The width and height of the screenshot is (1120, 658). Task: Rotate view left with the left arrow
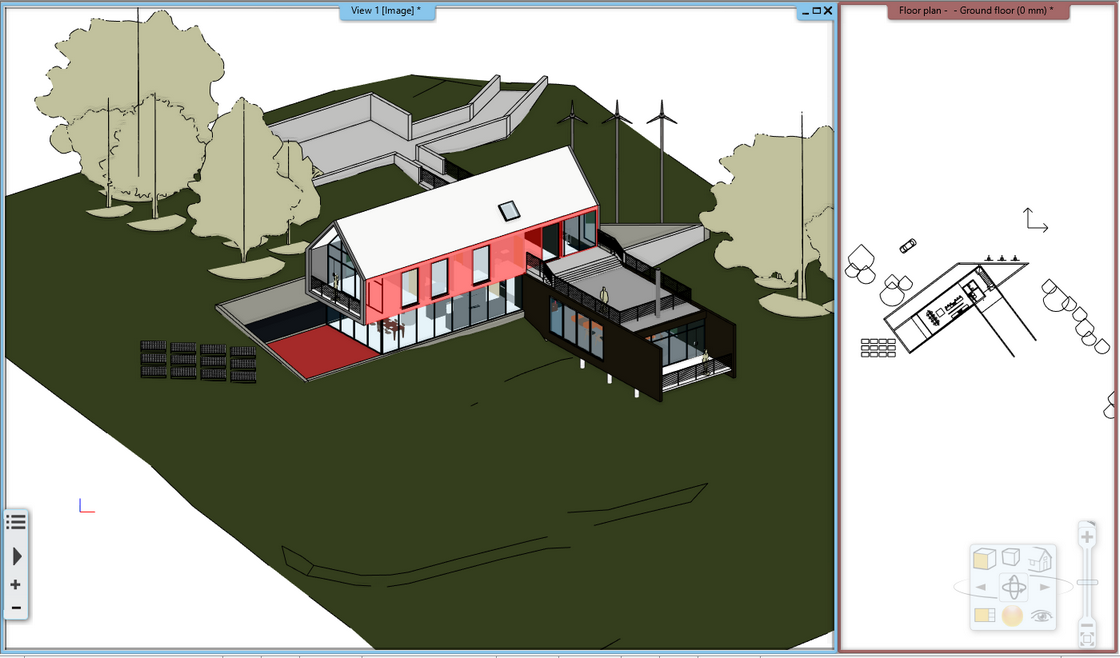click(x=981, y=587)
